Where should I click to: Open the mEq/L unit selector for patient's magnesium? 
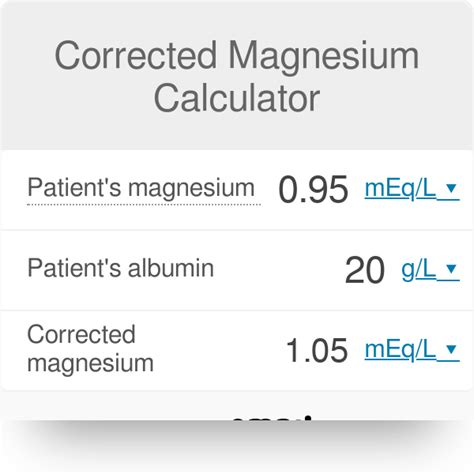[412, 189]
